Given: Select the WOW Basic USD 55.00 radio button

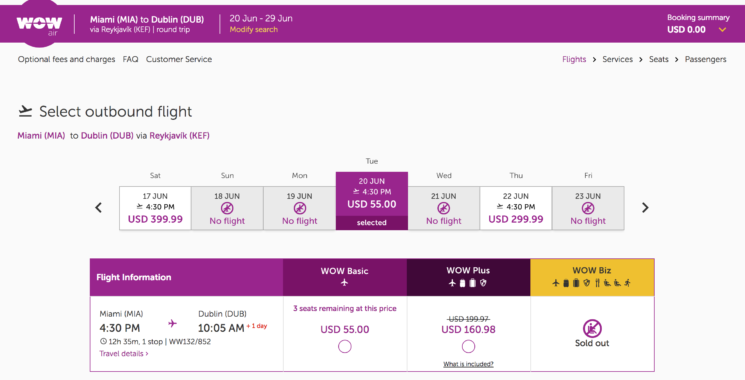Looking at the screenshot, I should click(x=344, y=347).
